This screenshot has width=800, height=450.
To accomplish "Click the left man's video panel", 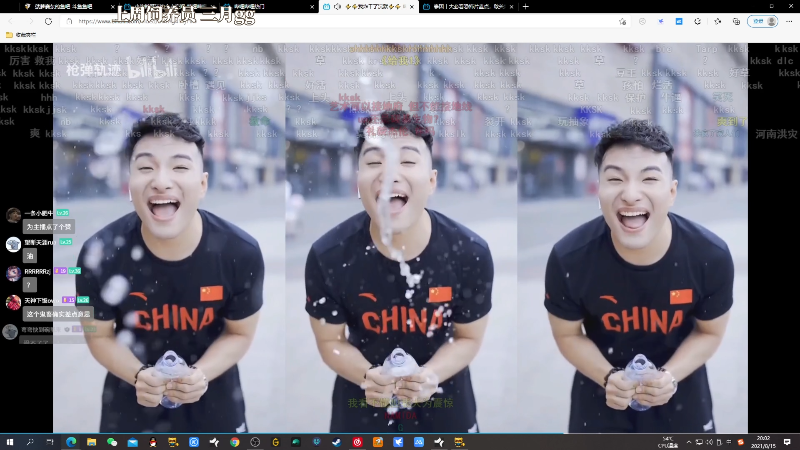I will pos(169,238).
